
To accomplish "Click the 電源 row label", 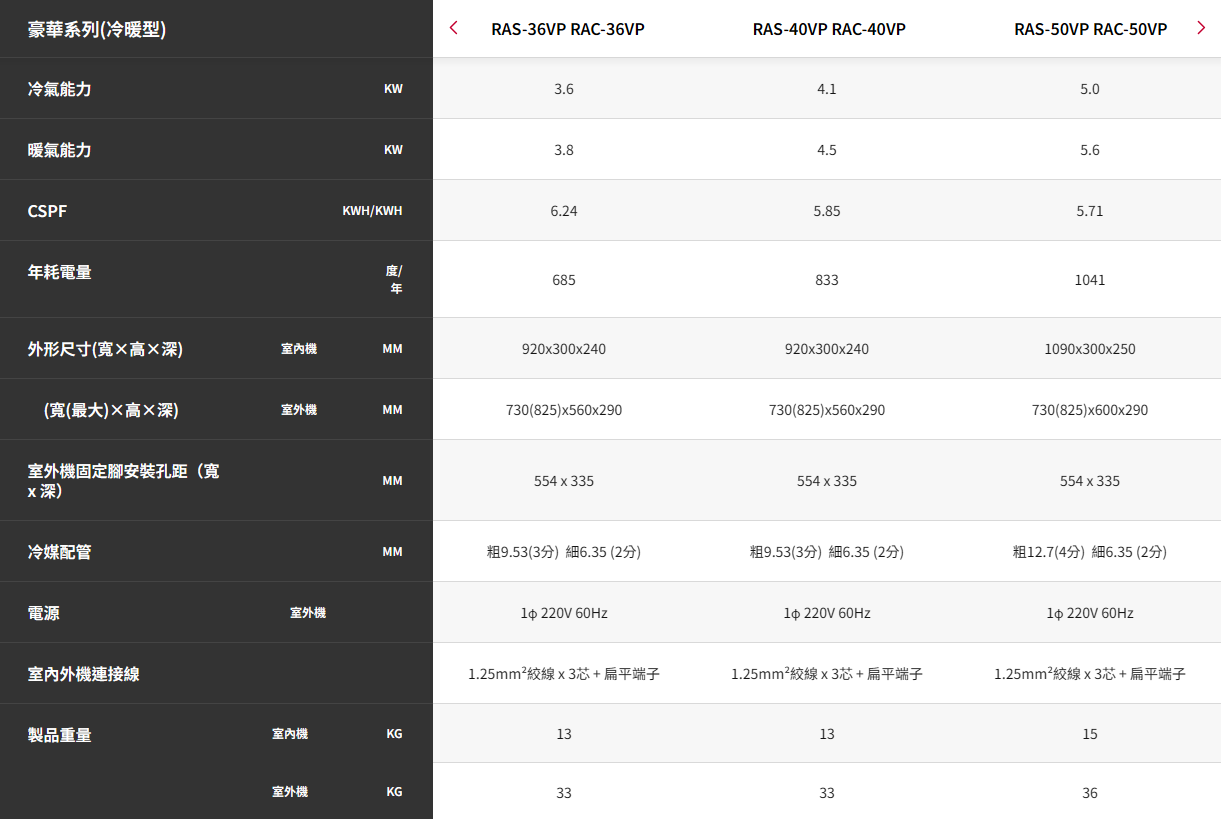I will [44, 613].
